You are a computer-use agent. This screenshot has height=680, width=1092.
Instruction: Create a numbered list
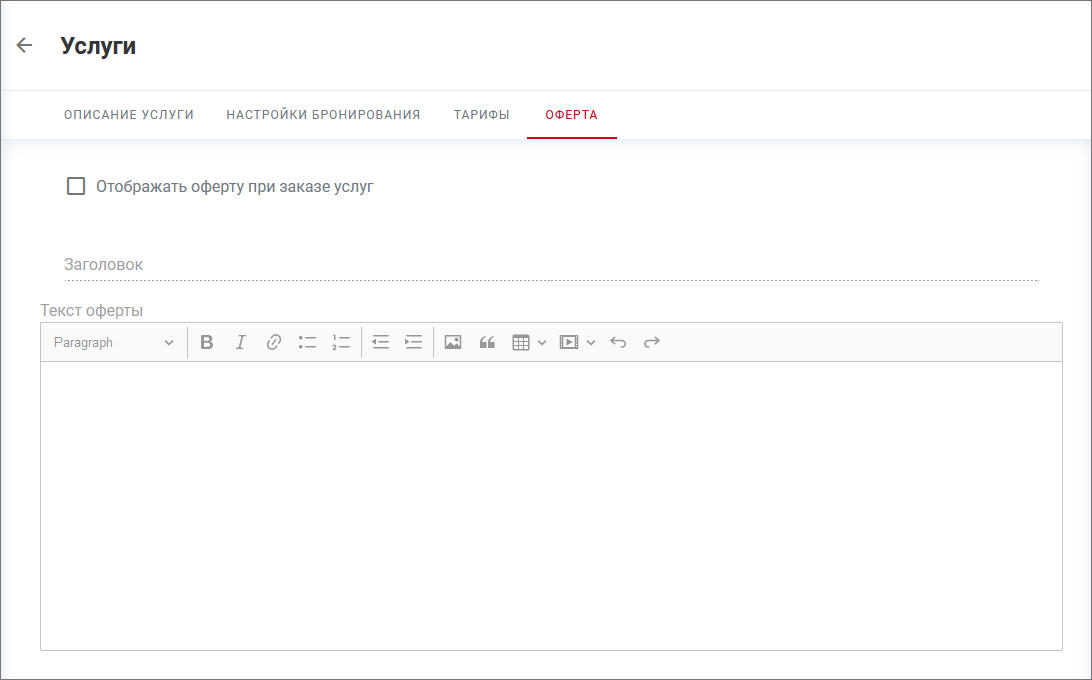click(x=341, y=342)
